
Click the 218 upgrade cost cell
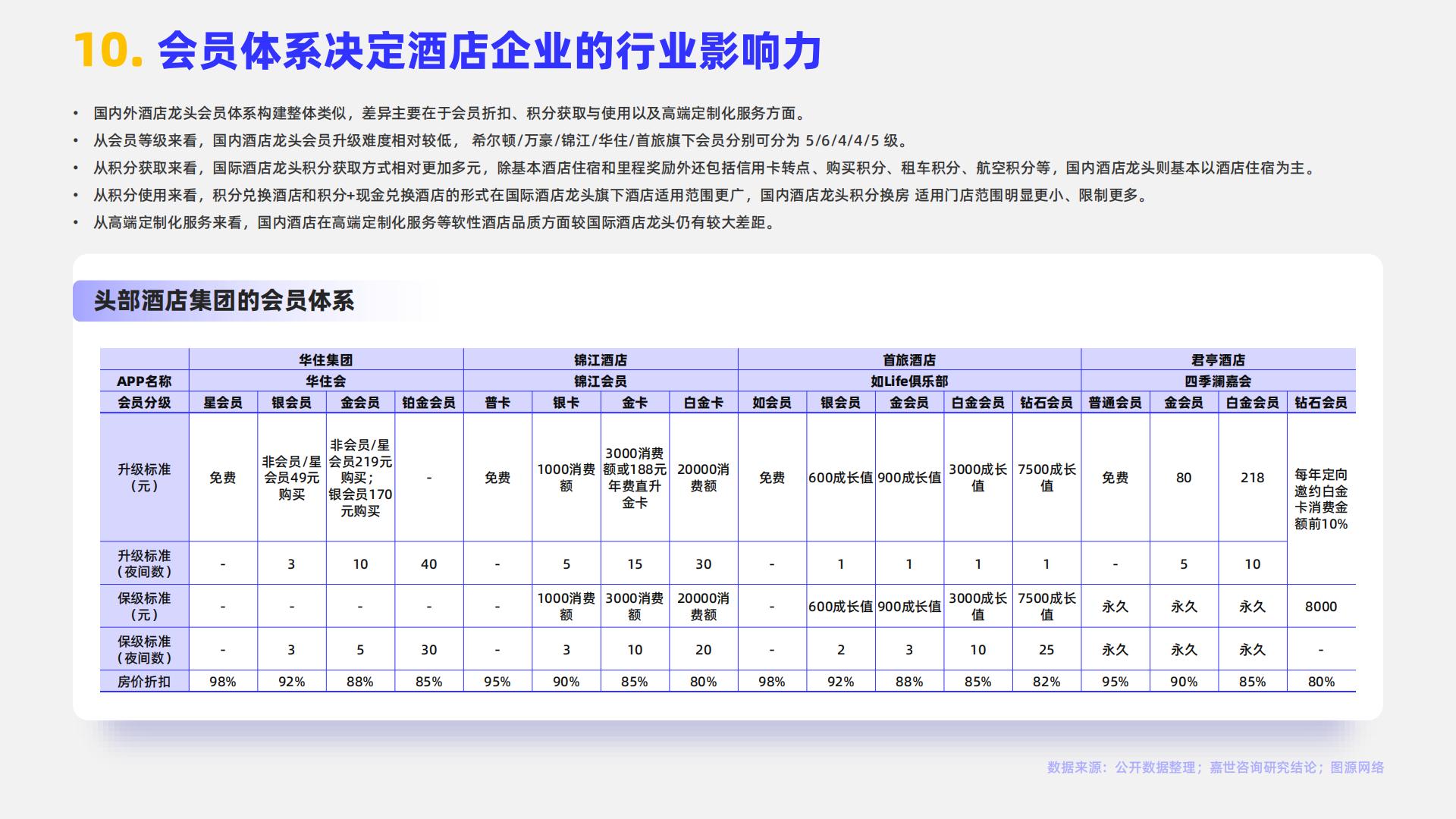tap(1252, 478)
